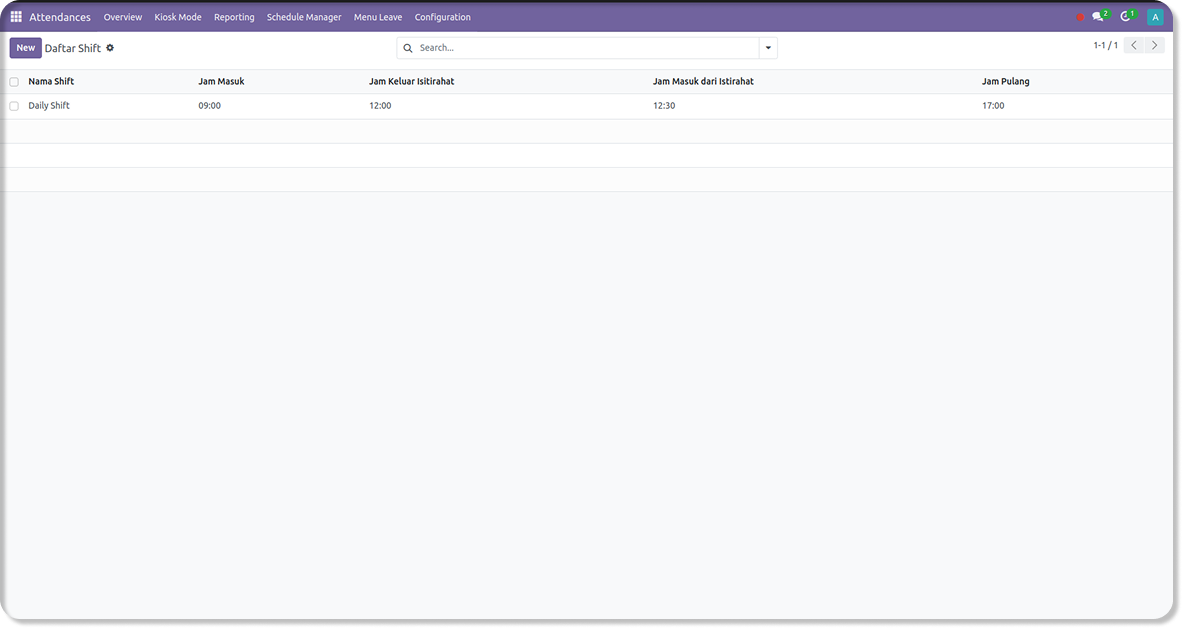Open the activities clock icon with badge 1
Screen dimensions: 1183x628
click(x=1126, y=17)
